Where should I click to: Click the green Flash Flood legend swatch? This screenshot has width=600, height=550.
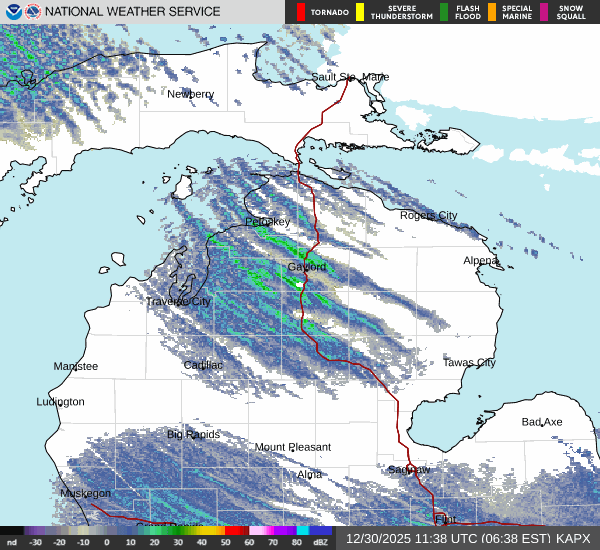pos(444,12)
